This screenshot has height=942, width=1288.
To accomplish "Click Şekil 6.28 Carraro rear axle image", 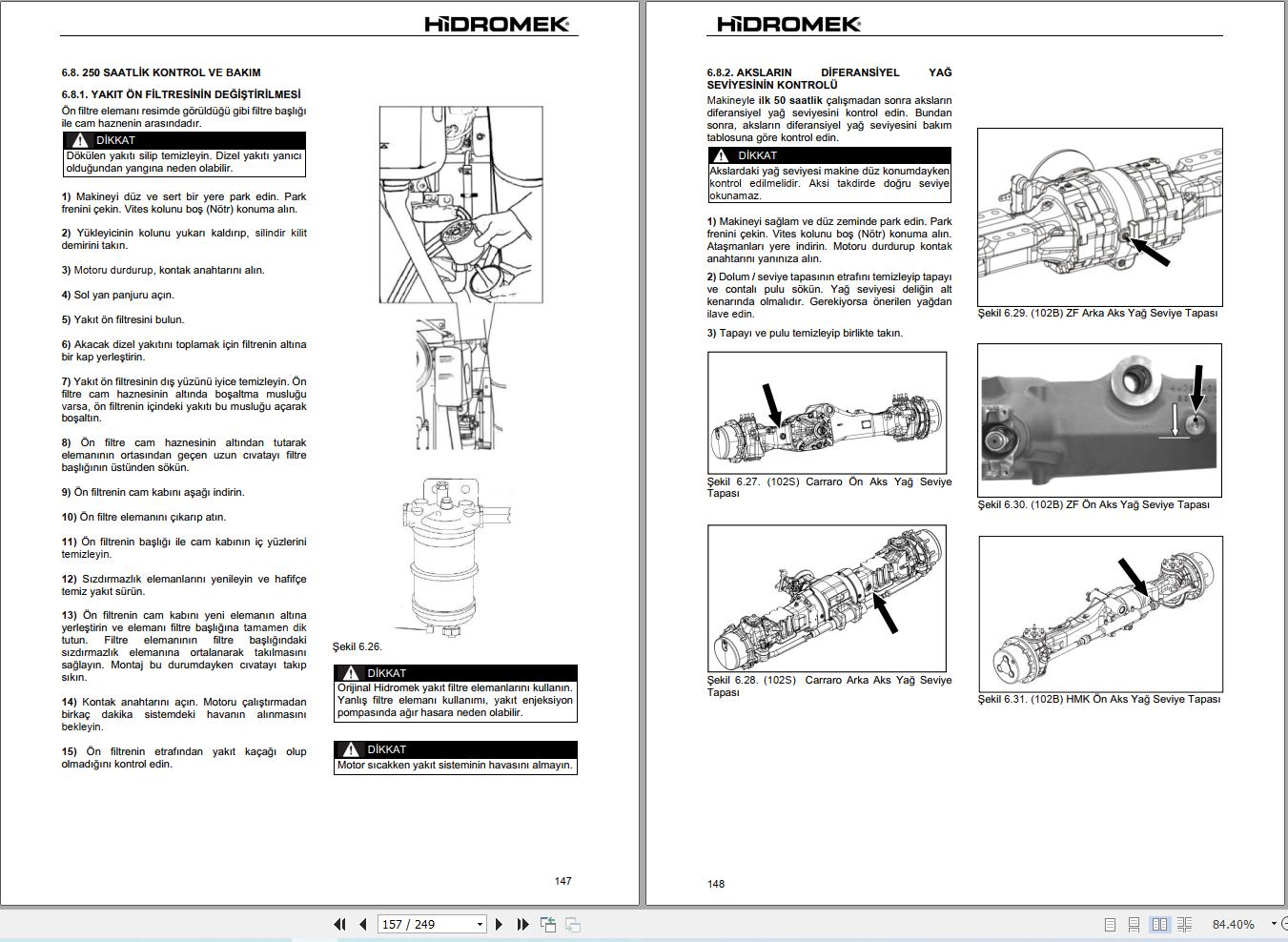I will click(827, 598).
